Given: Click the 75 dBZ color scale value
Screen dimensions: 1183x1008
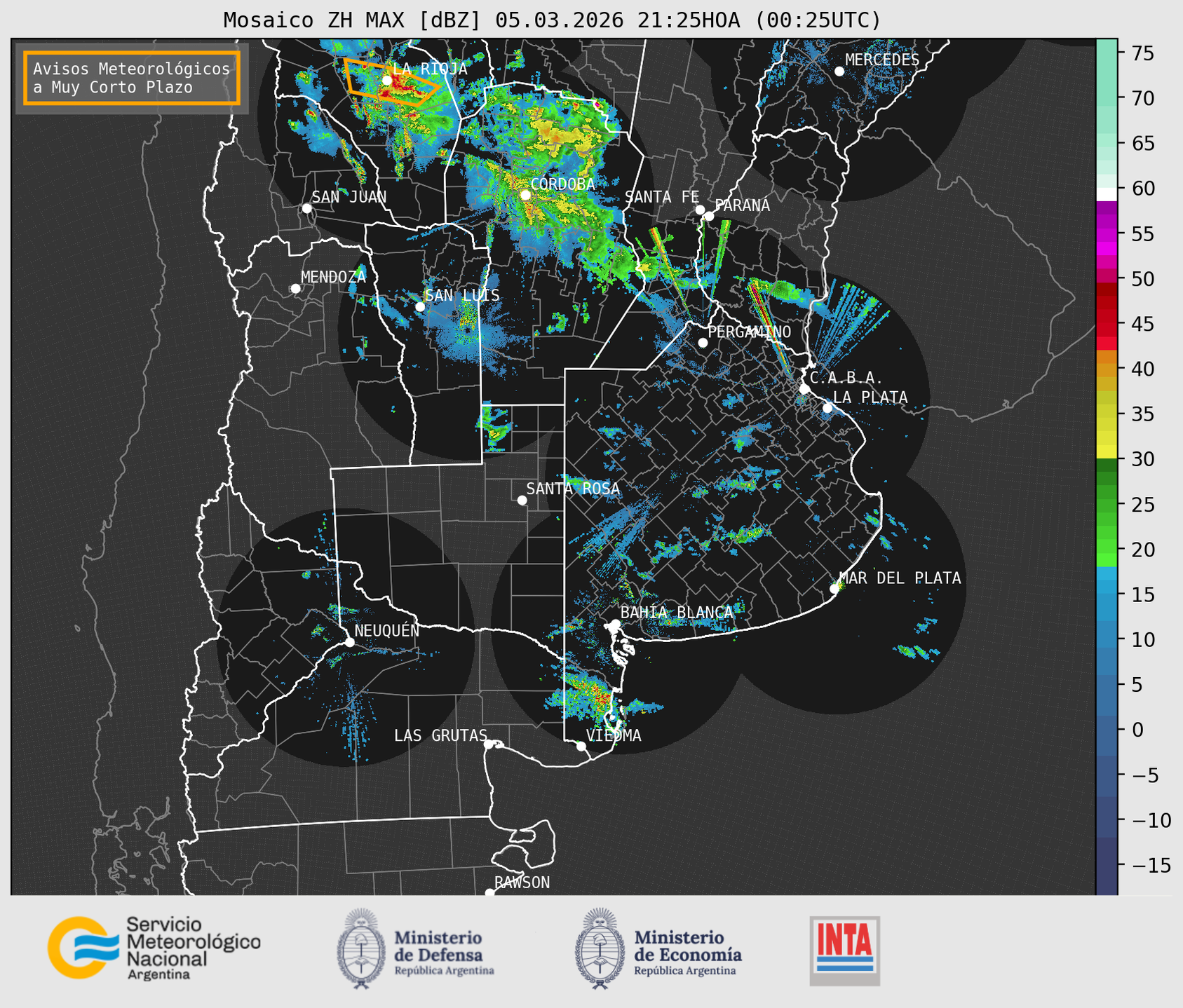Looking at the screenshot, I should [1143, 53].
